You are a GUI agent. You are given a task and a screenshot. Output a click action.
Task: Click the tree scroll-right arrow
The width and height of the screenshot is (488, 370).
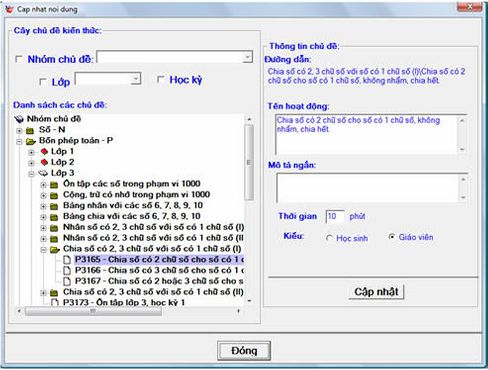click(x=239, y=311)
